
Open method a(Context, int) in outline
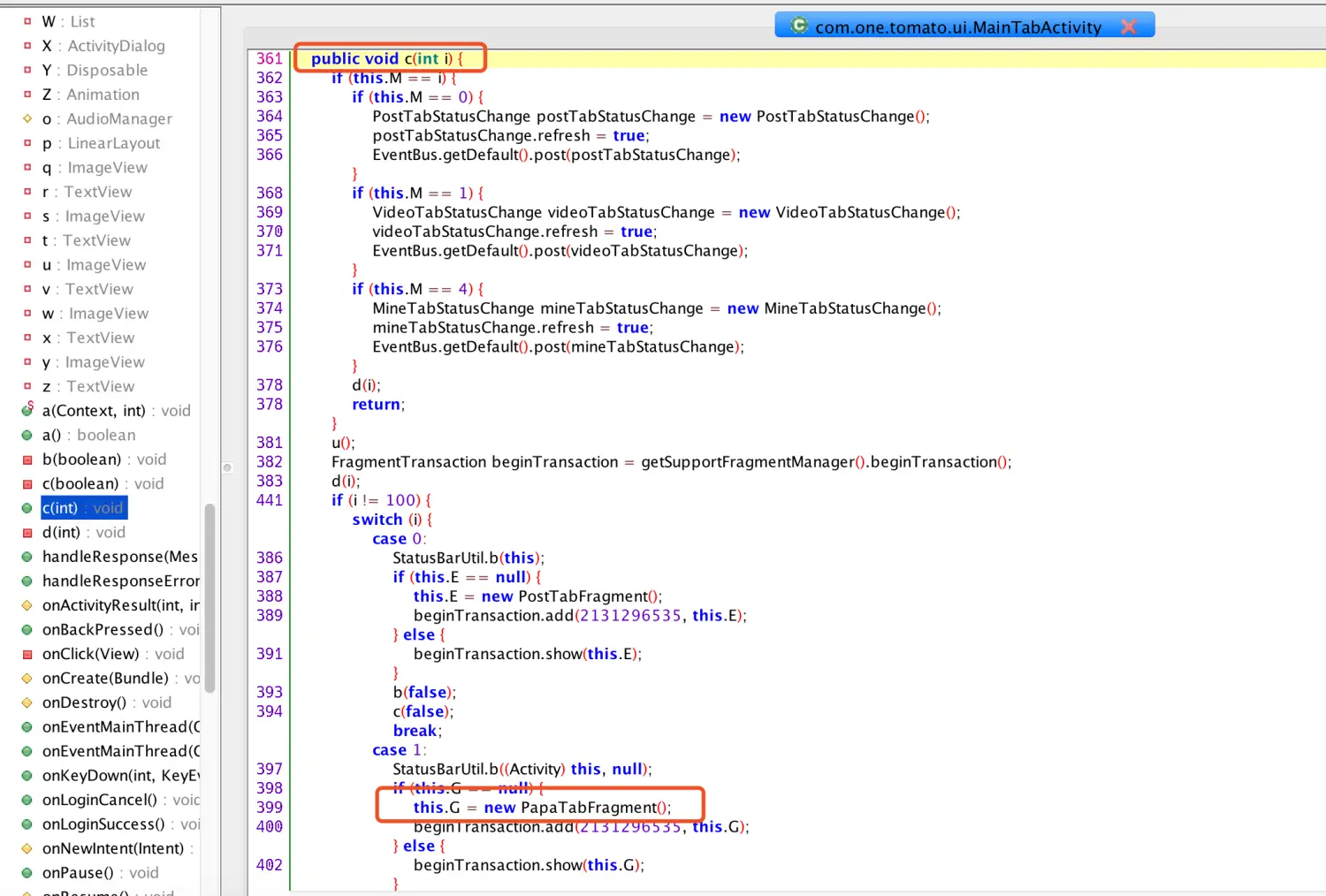(116, 410)
